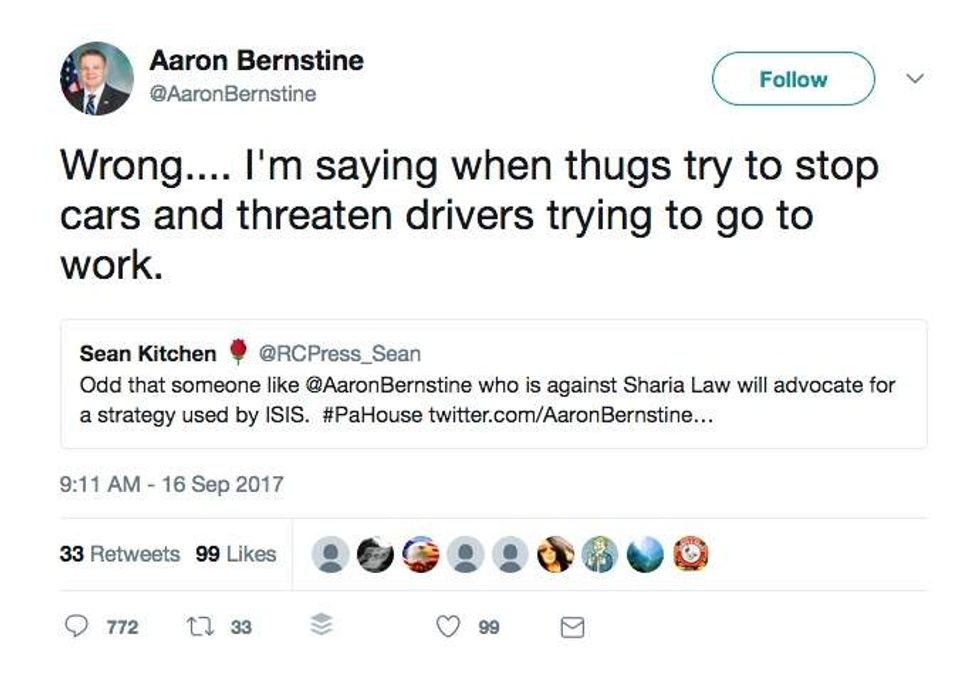Click the @RCPress_Sean handle
Viewport: 980px width, 685px height.
(x=340, y=353)
